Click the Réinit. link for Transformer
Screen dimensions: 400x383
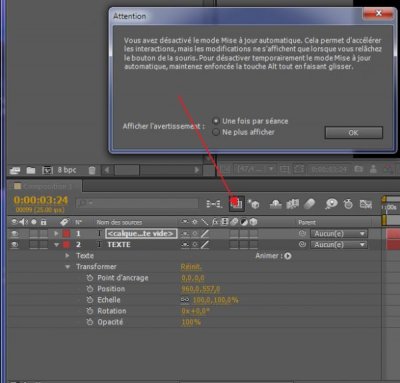[x=191, y=267]
